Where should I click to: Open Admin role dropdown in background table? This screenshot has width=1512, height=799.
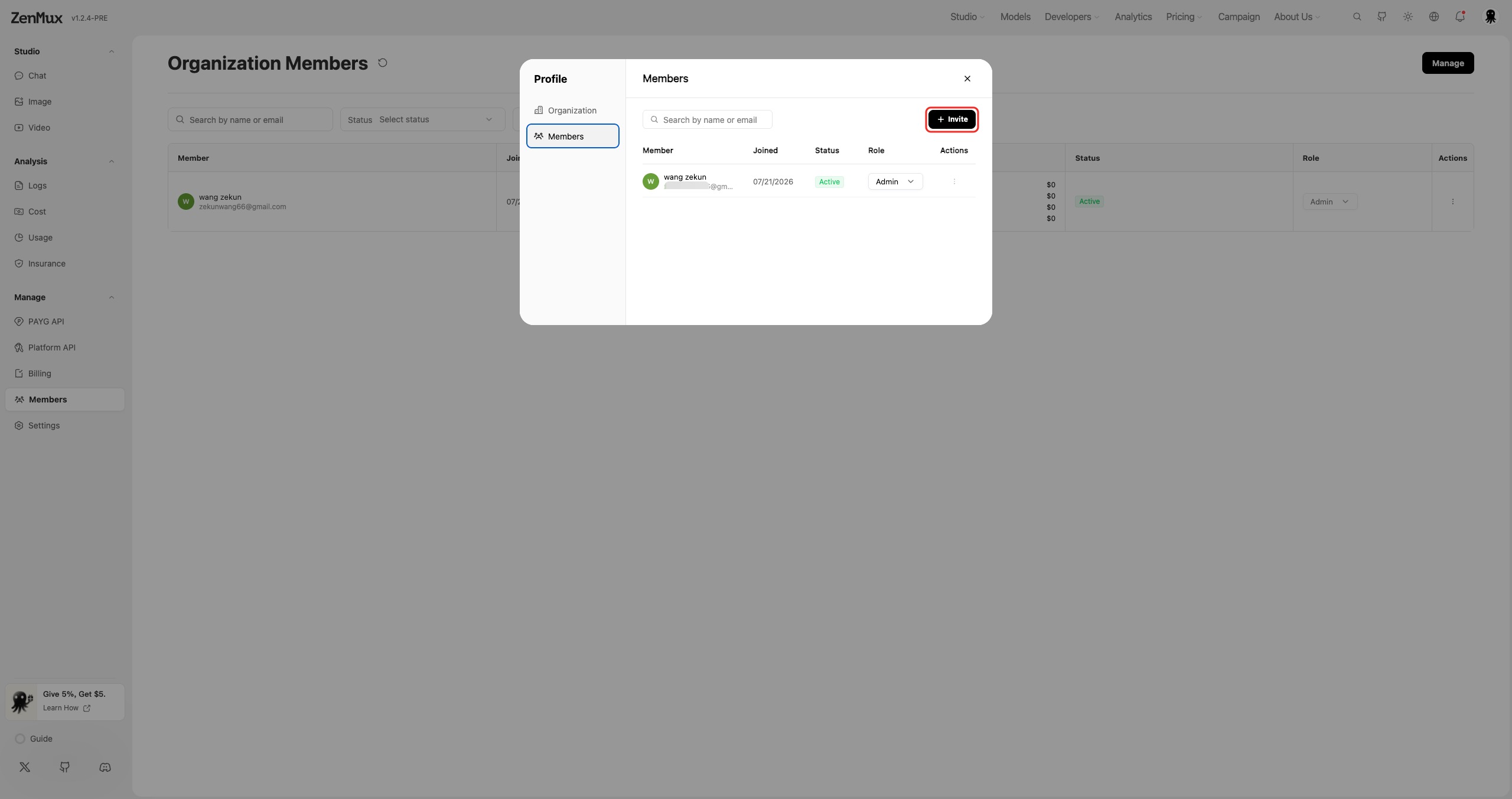tap(1330, 202)
